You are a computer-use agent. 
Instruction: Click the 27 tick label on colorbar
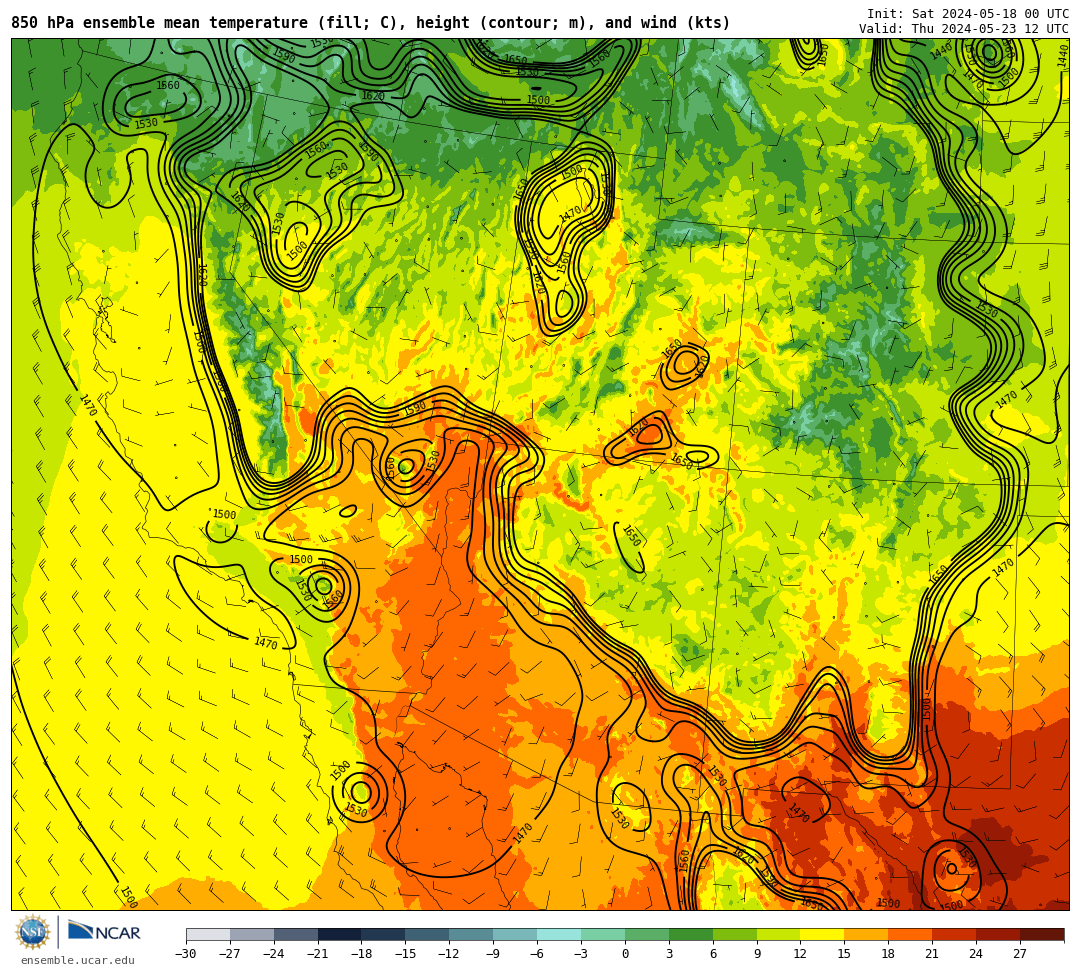1020,954
